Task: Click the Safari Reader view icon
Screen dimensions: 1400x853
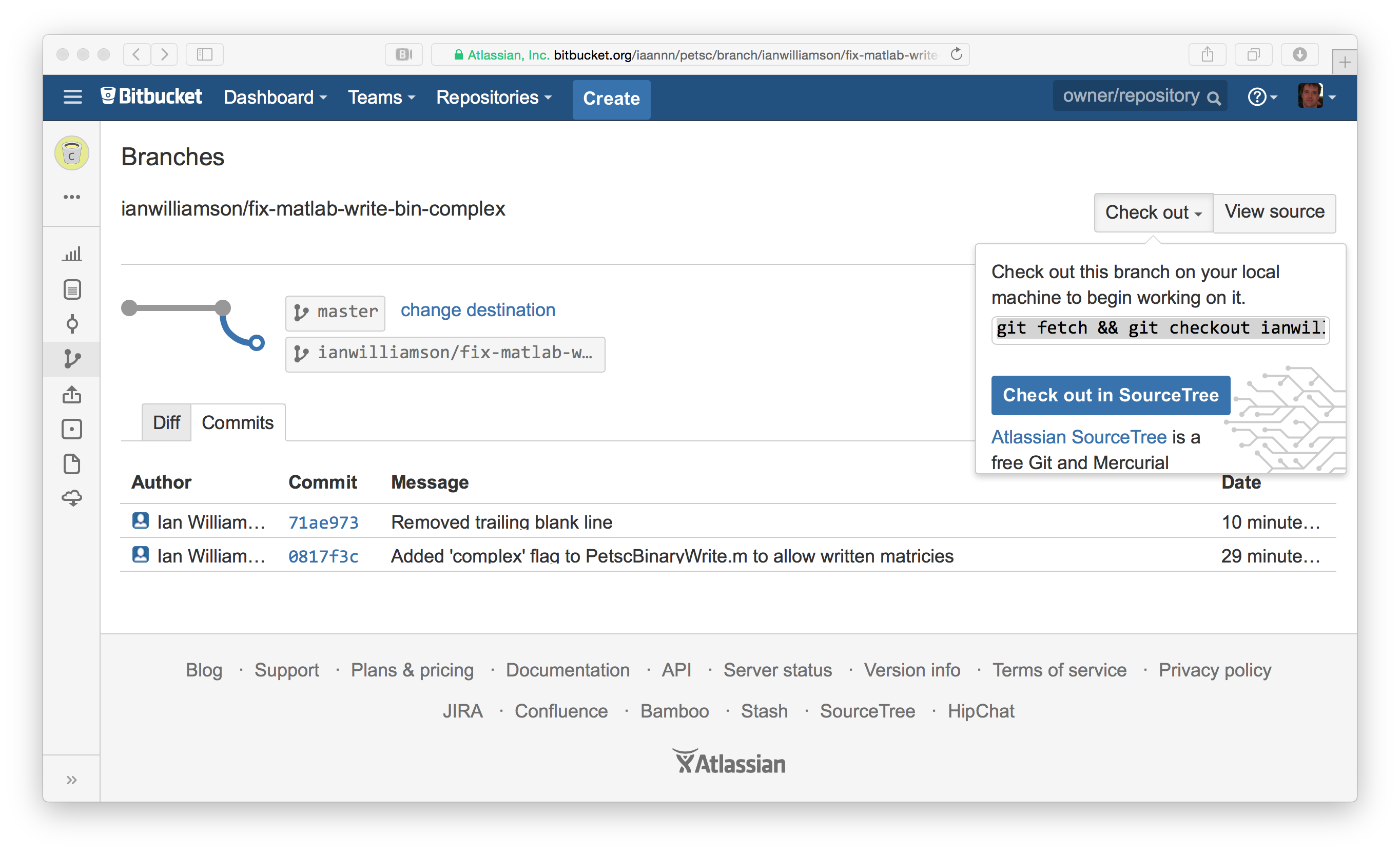Action: coord(404,54)
